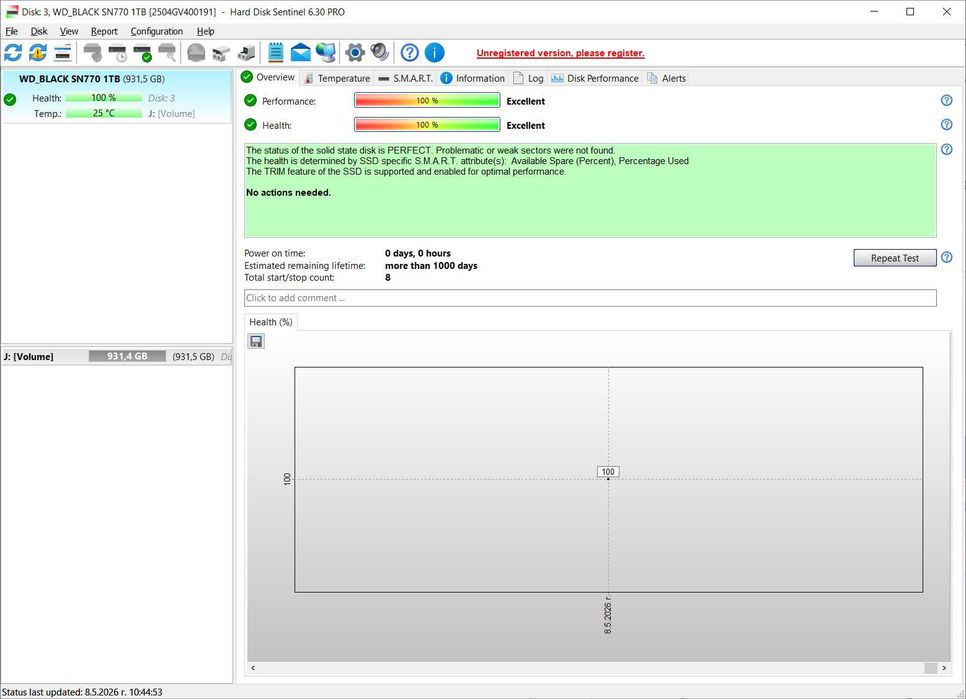
Task: Save the health graph with floppy icon
Action: (x=256, y=341)
